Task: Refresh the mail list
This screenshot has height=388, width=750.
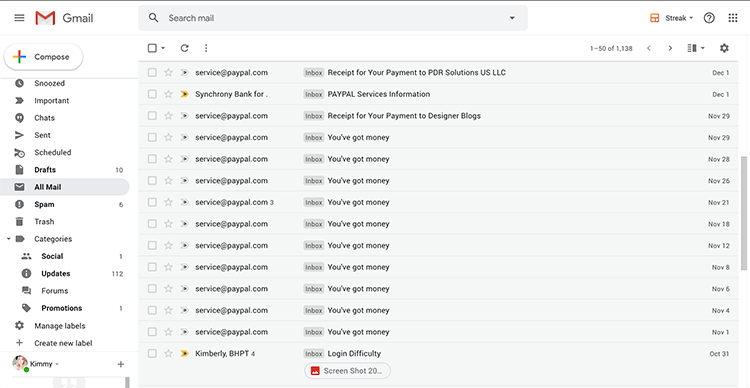Action: point(185,48)
